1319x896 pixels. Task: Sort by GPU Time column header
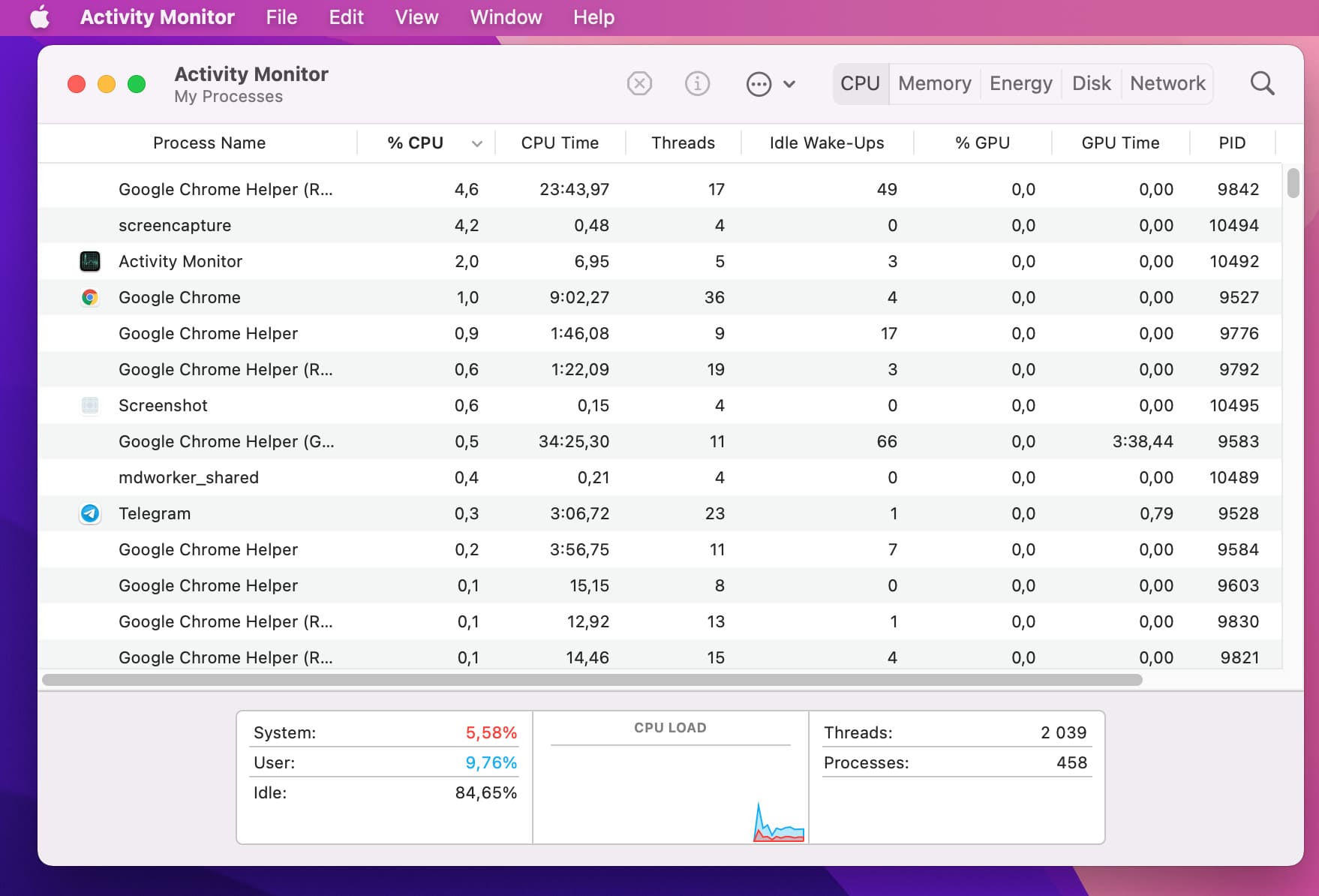[x=1120, y=143]
